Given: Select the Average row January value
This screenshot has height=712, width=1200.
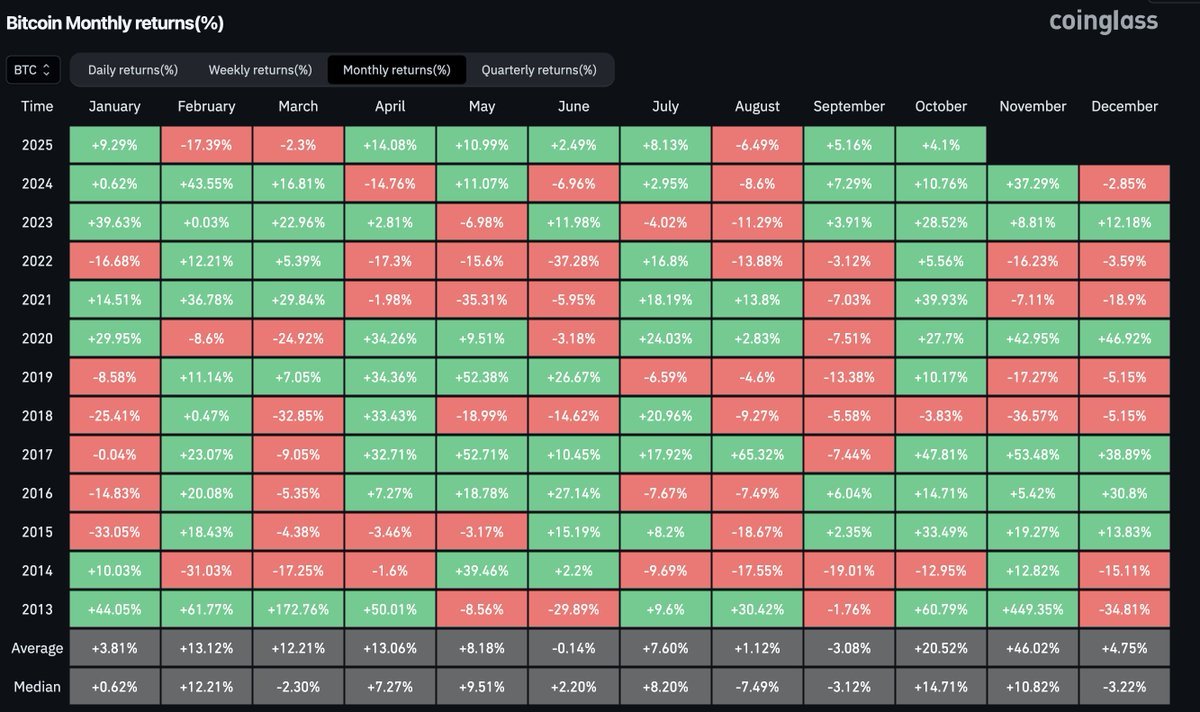Looking at the screenshot, I should [x=114, y=647].
